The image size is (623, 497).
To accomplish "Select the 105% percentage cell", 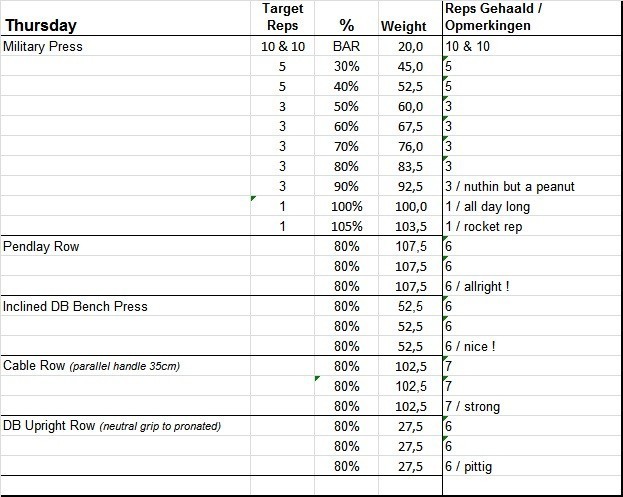I will point(346,226).
